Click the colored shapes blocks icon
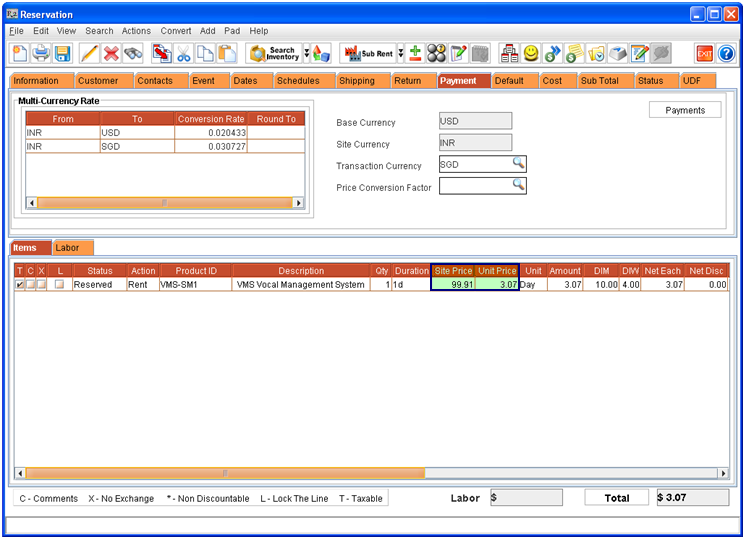The height and width of the screenshot is (541, 744). pyautogui.click(x=321, y=54)
